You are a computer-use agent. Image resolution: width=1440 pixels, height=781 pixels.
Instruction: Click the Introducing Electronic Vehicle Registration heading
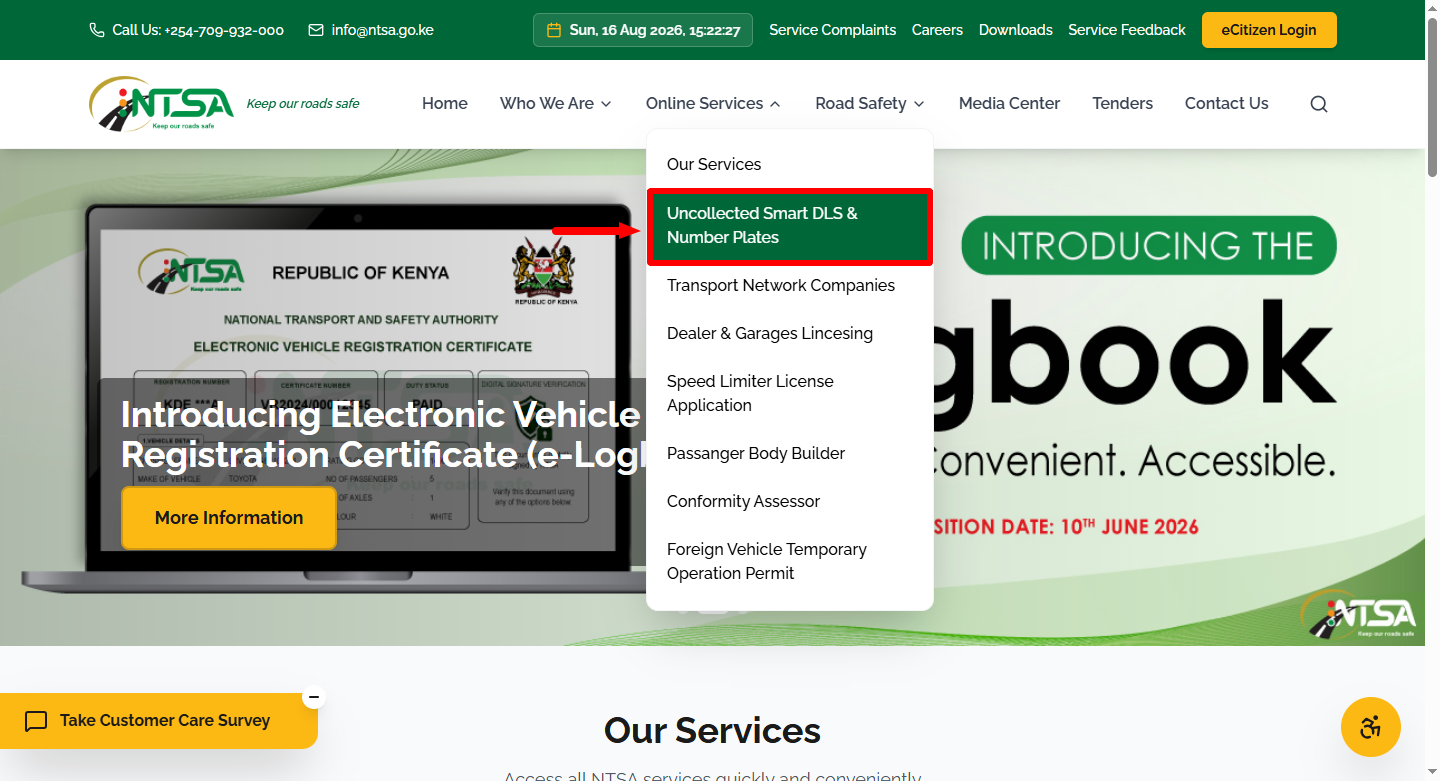385,434
